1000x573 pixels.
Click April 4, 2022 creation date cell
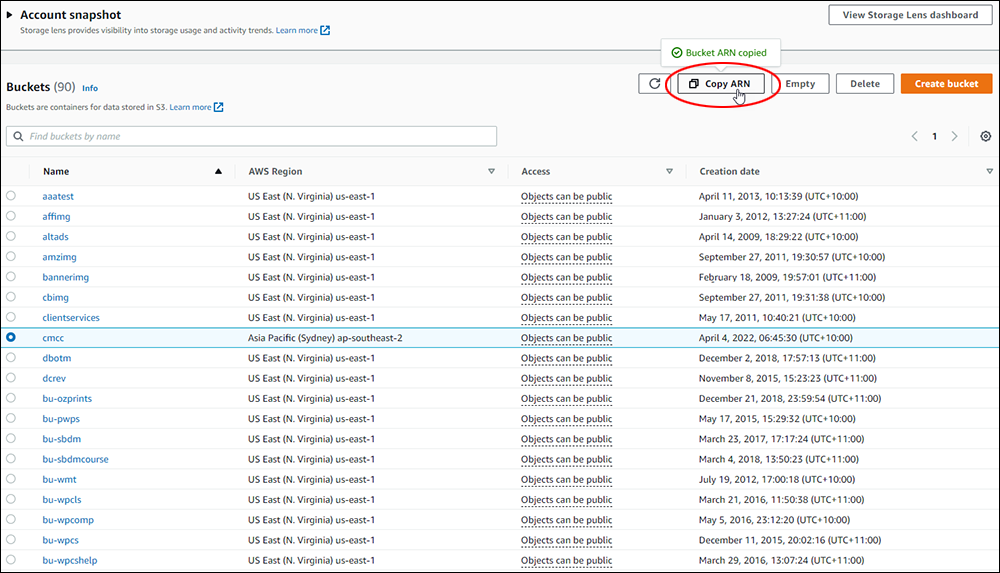(x=776, y=338)
